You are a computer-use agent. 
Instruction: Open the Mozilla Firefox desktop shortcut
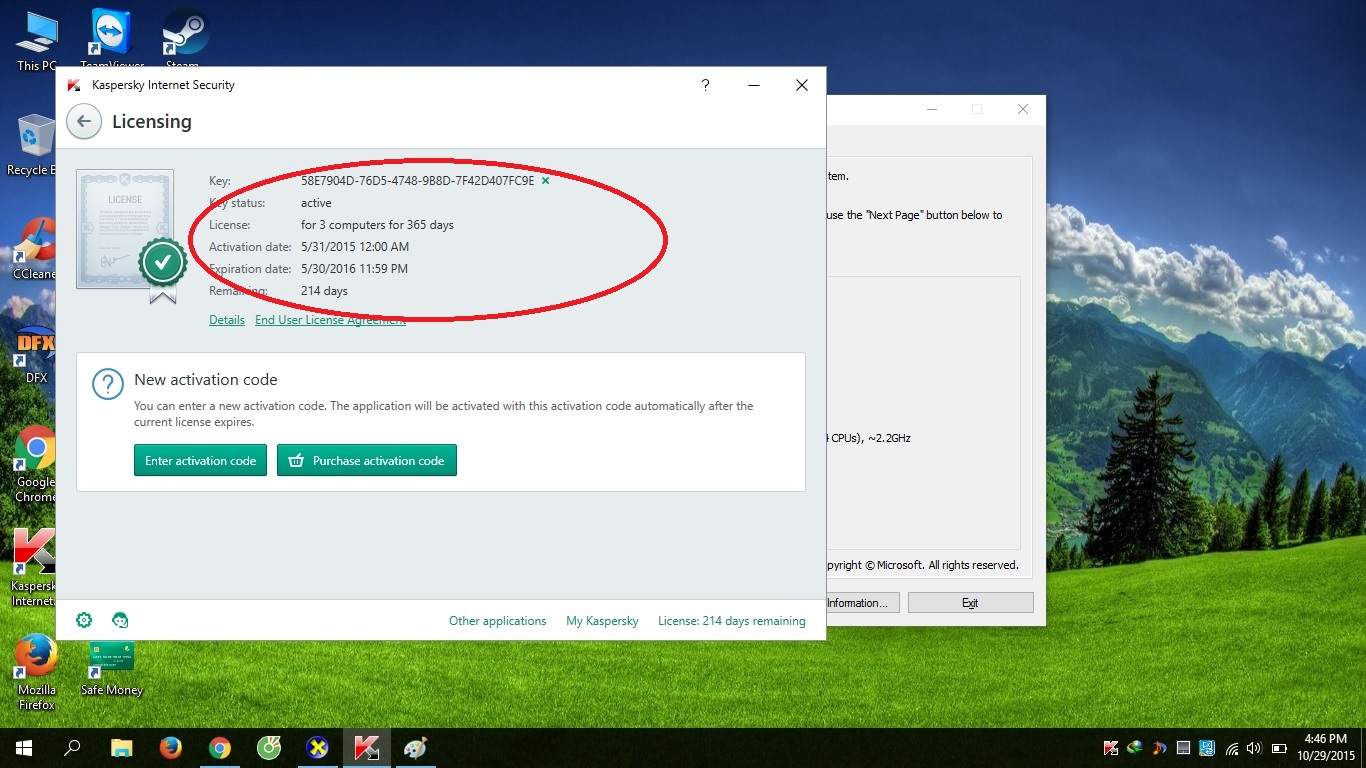[x=36, y=672]
